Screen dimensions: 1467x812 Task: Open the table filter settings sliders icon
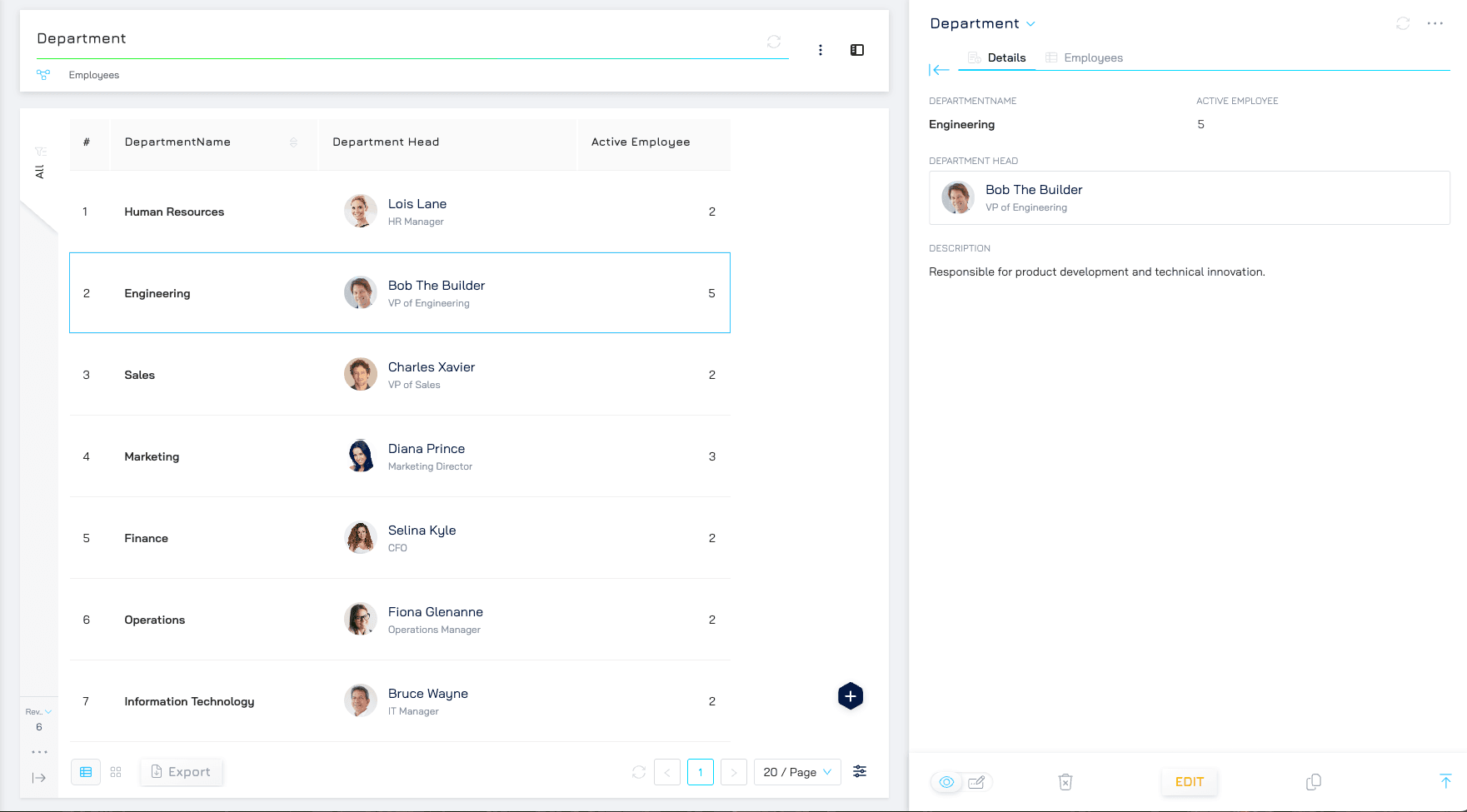(x=860, y=771)
